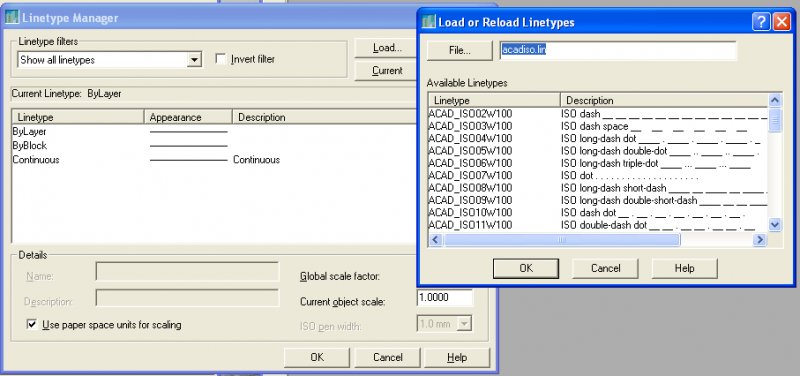800x376 pixels.
Task: Click Help in the Linetype Manager dialog
Action: point(457,358)
